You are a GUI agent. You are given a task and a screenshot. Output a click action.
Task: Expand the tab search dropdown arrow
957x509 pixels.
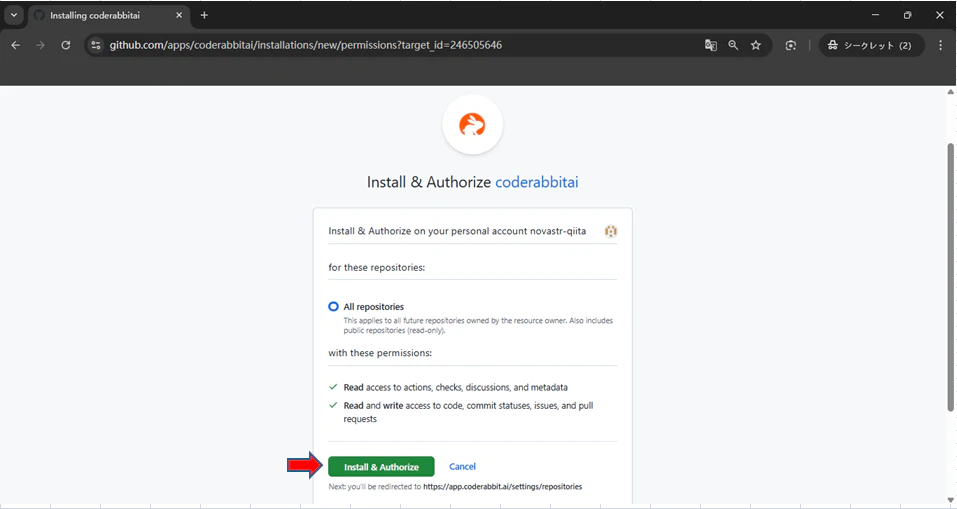(x=13, y=15)
